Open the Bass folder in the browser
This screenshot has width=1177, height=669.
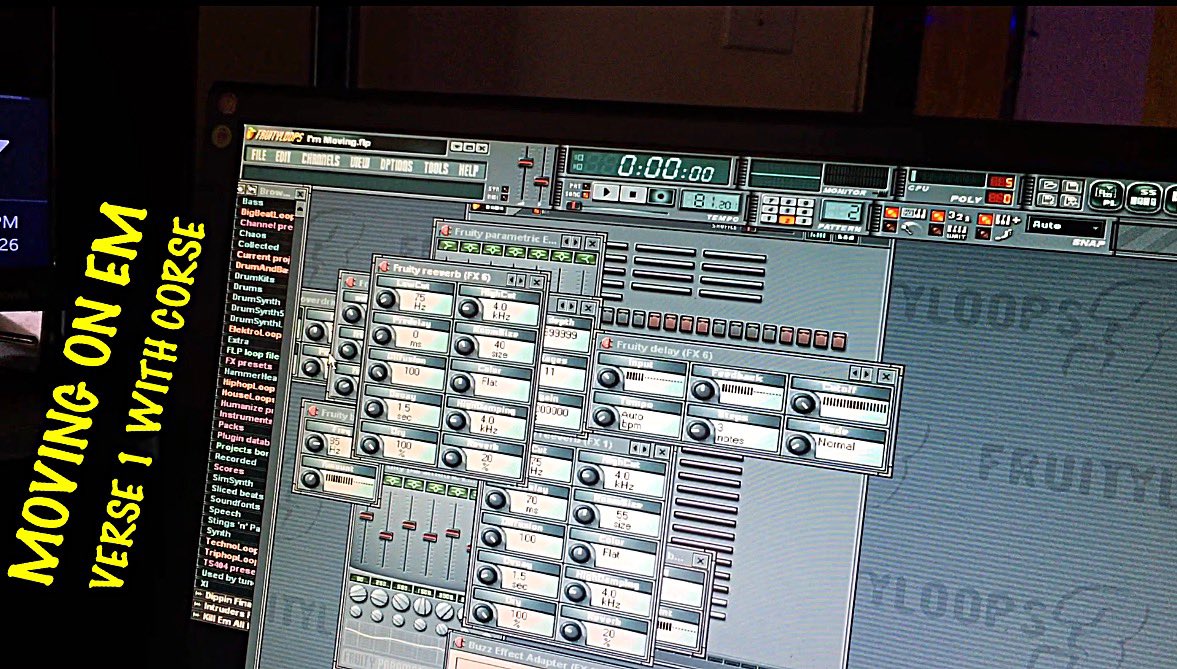[253, 201]
